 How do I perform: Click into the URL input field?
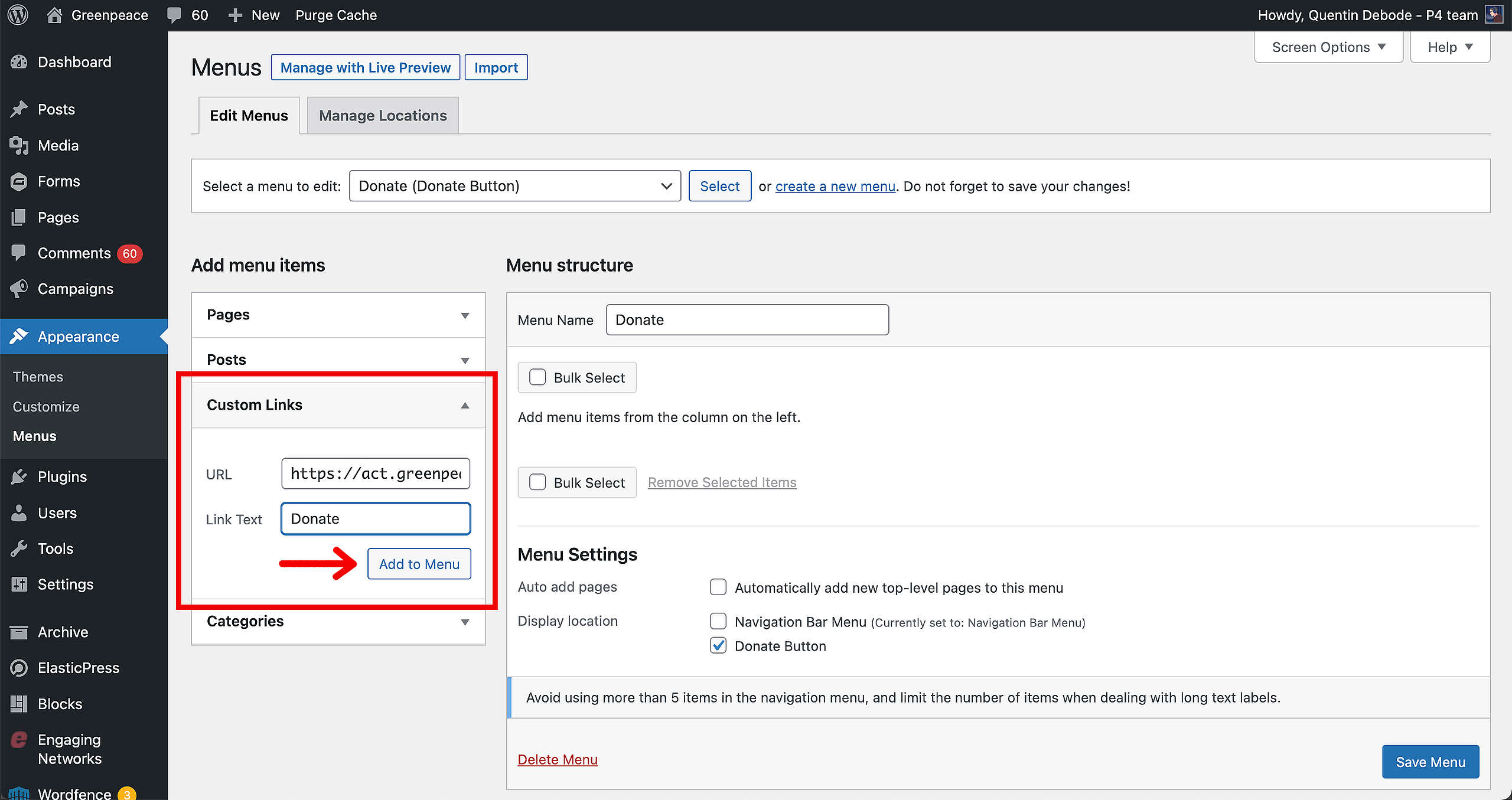(376, 474)
